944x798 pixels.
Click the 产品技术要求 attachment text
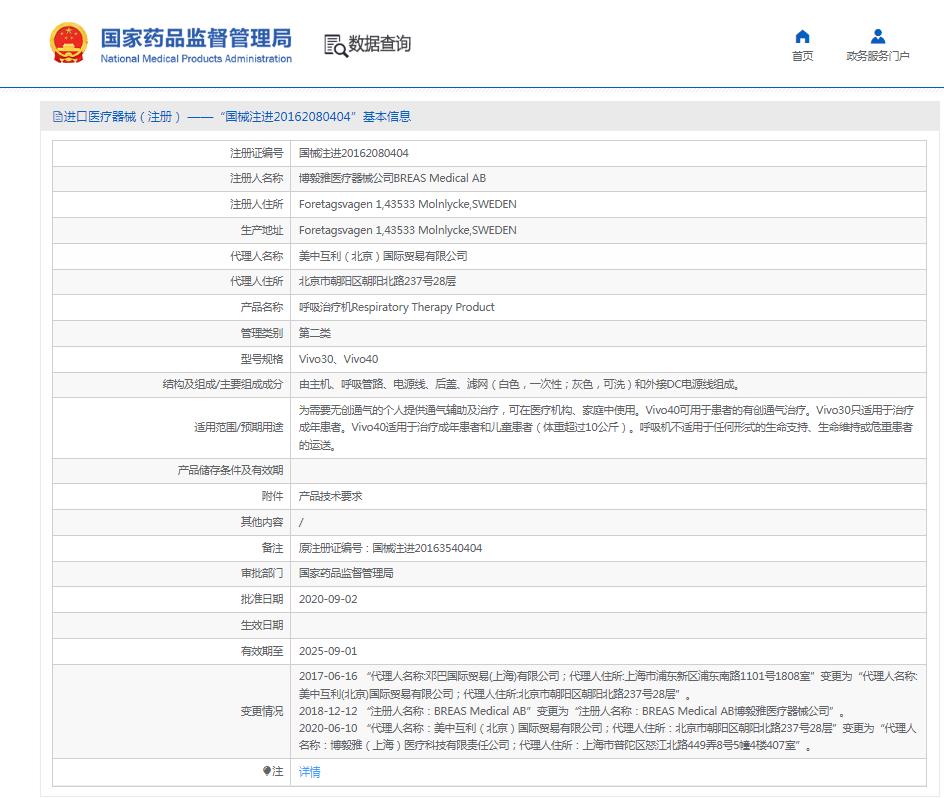tap(330, 496)
